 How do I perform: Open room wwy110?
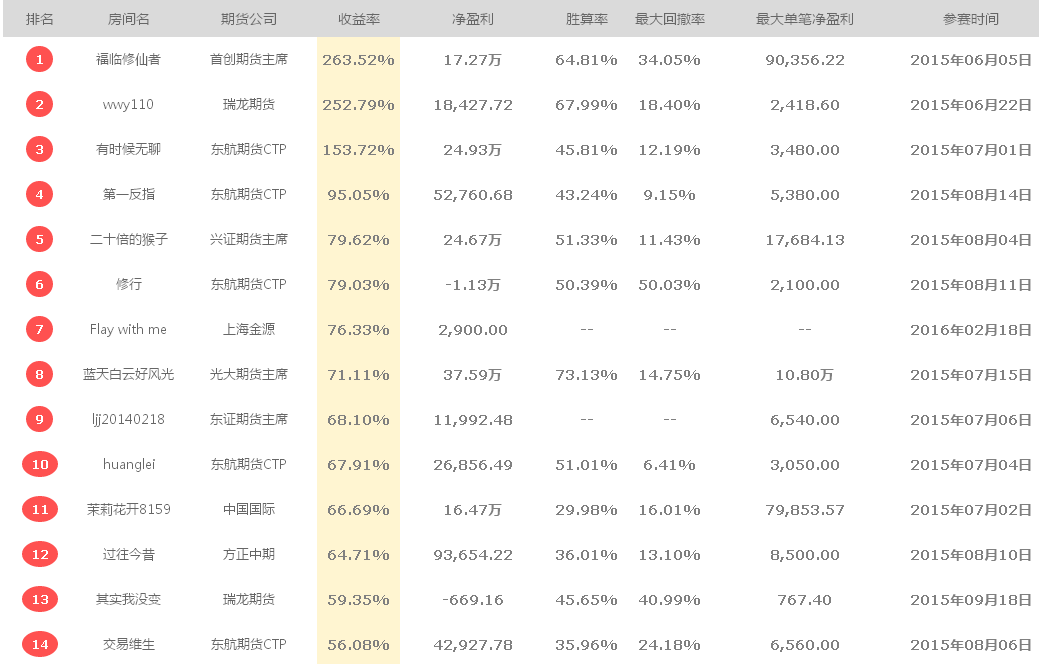128,105
